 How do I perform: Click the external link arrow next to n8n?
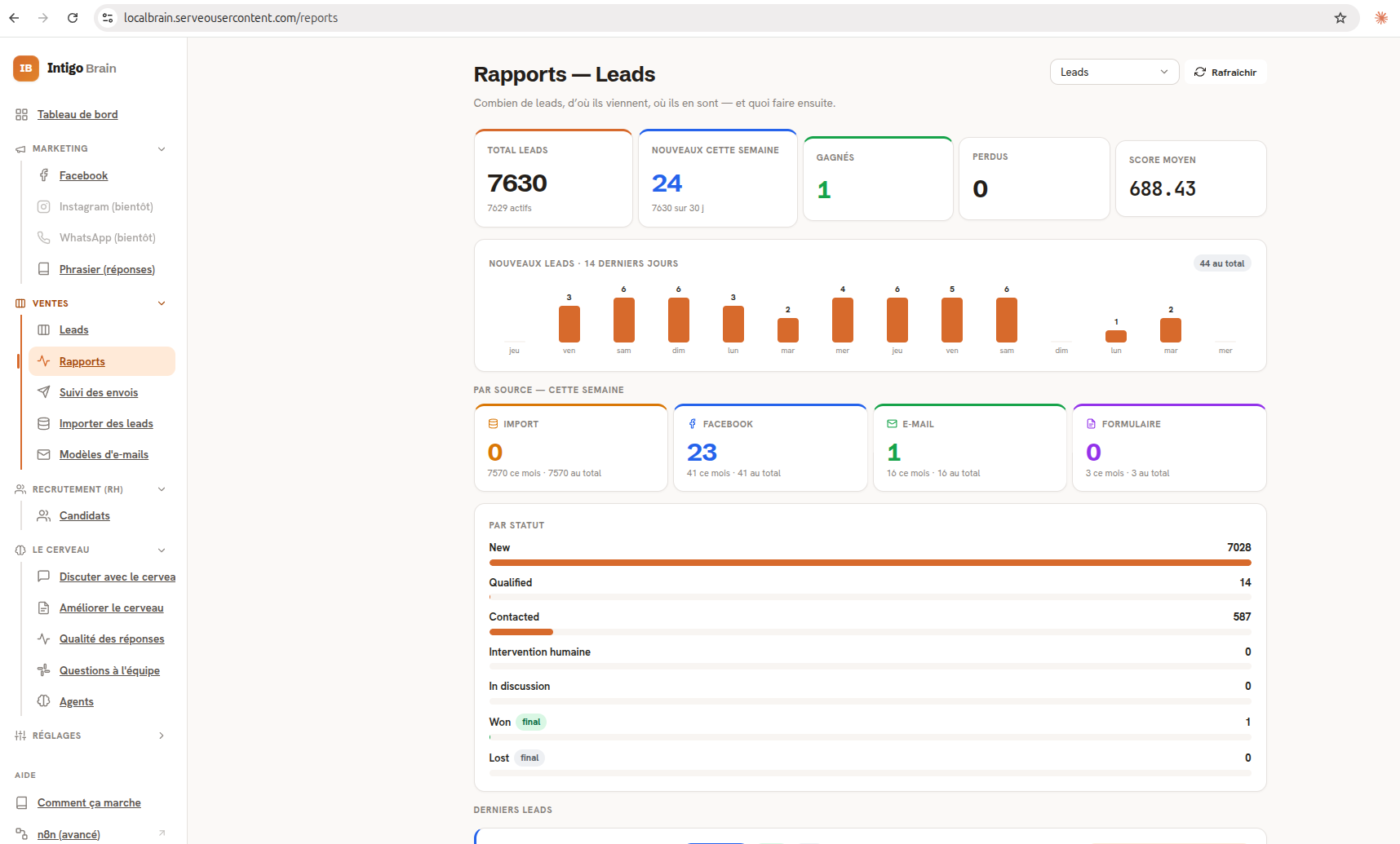[162, 833]
